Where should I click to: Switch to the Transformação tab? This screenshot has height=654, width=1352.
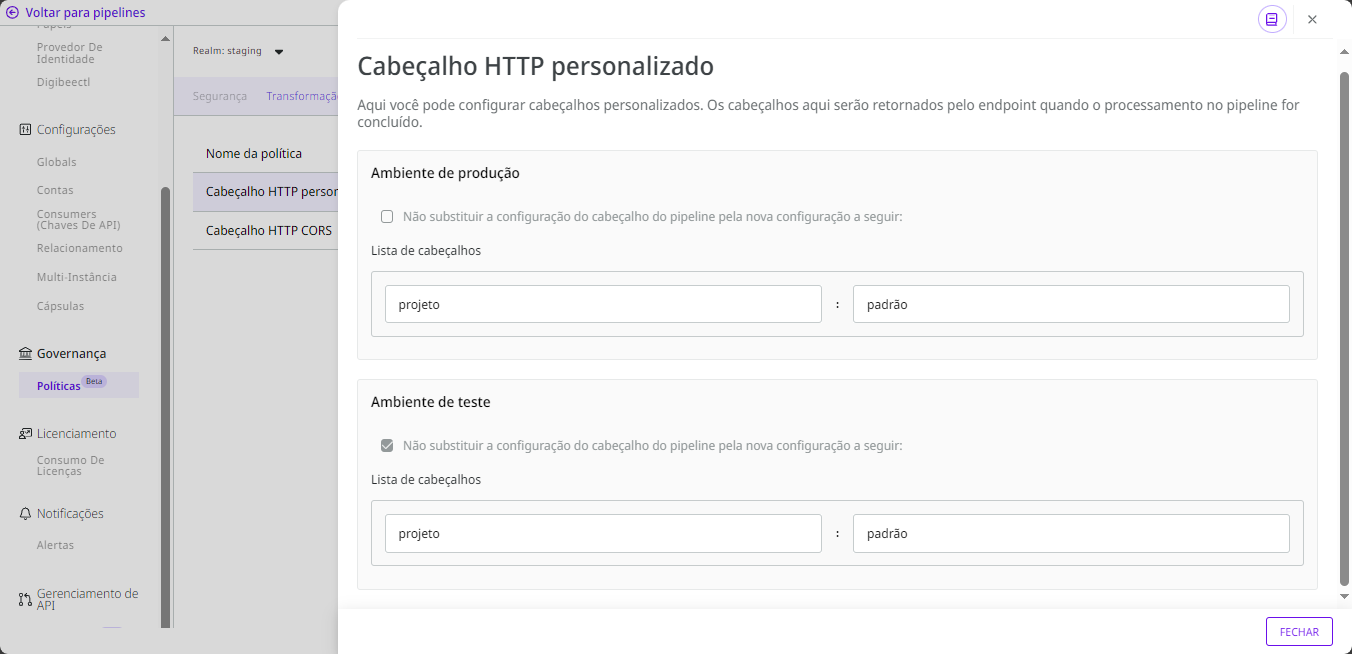(x=301, y=97)
